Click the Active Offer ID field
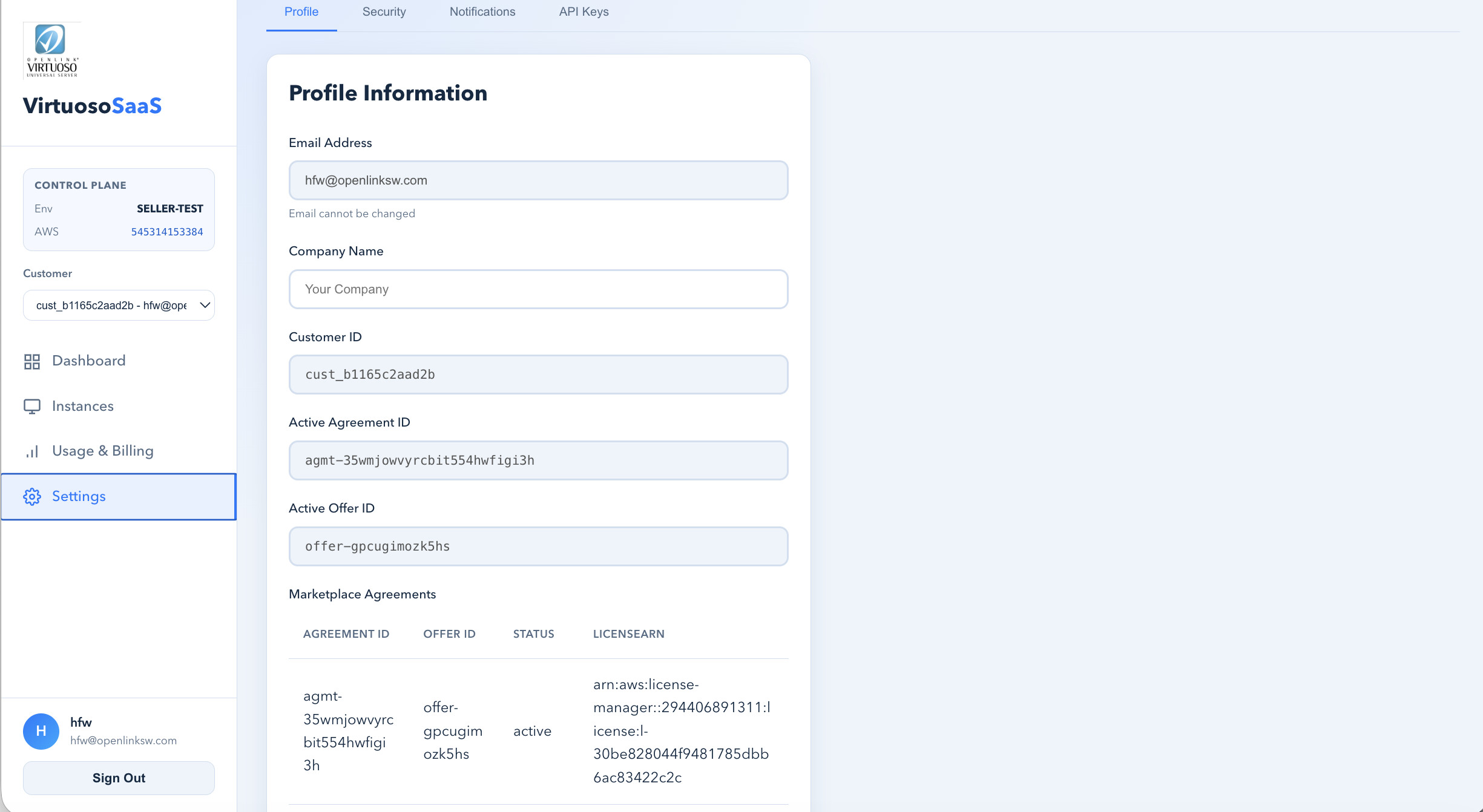This screenshot has width=1483, height=812. click(x=538, y=546)
